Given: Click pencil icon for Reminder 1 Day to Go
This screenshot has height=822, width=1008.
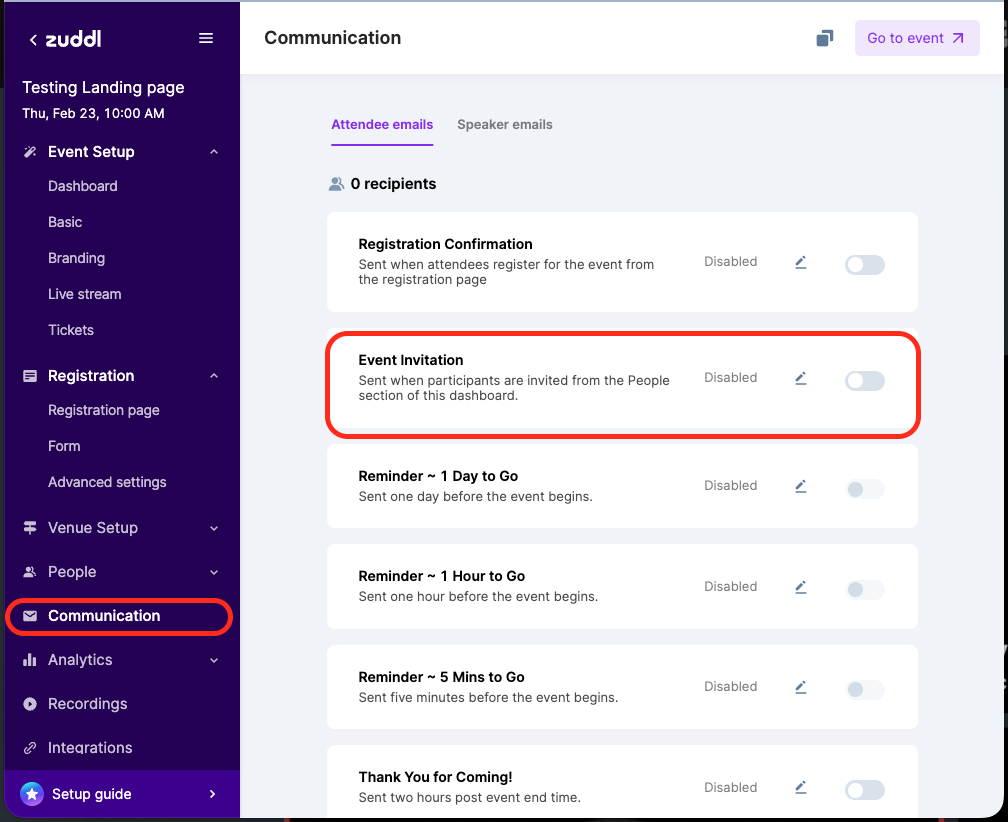Looking at the screenshot, I should [x=800, y=486].
